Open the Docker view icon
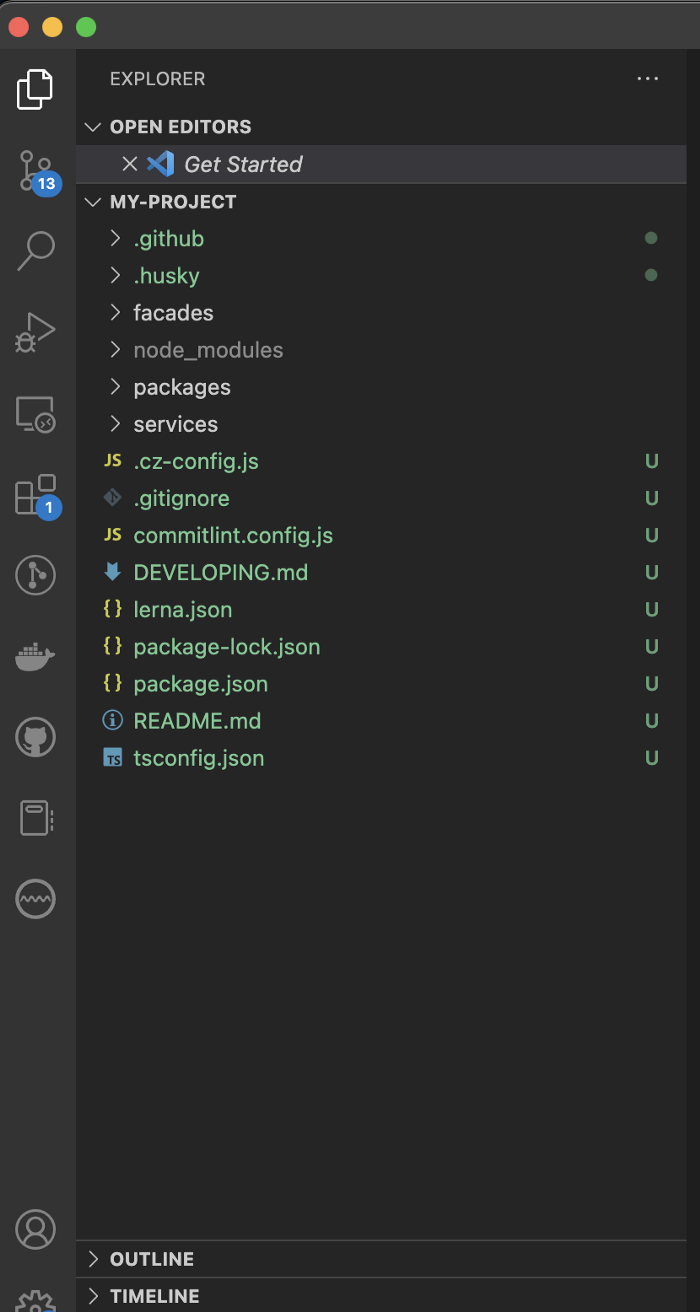The width and height of the screenshot is (700, 1312). (x=36, y=657)
